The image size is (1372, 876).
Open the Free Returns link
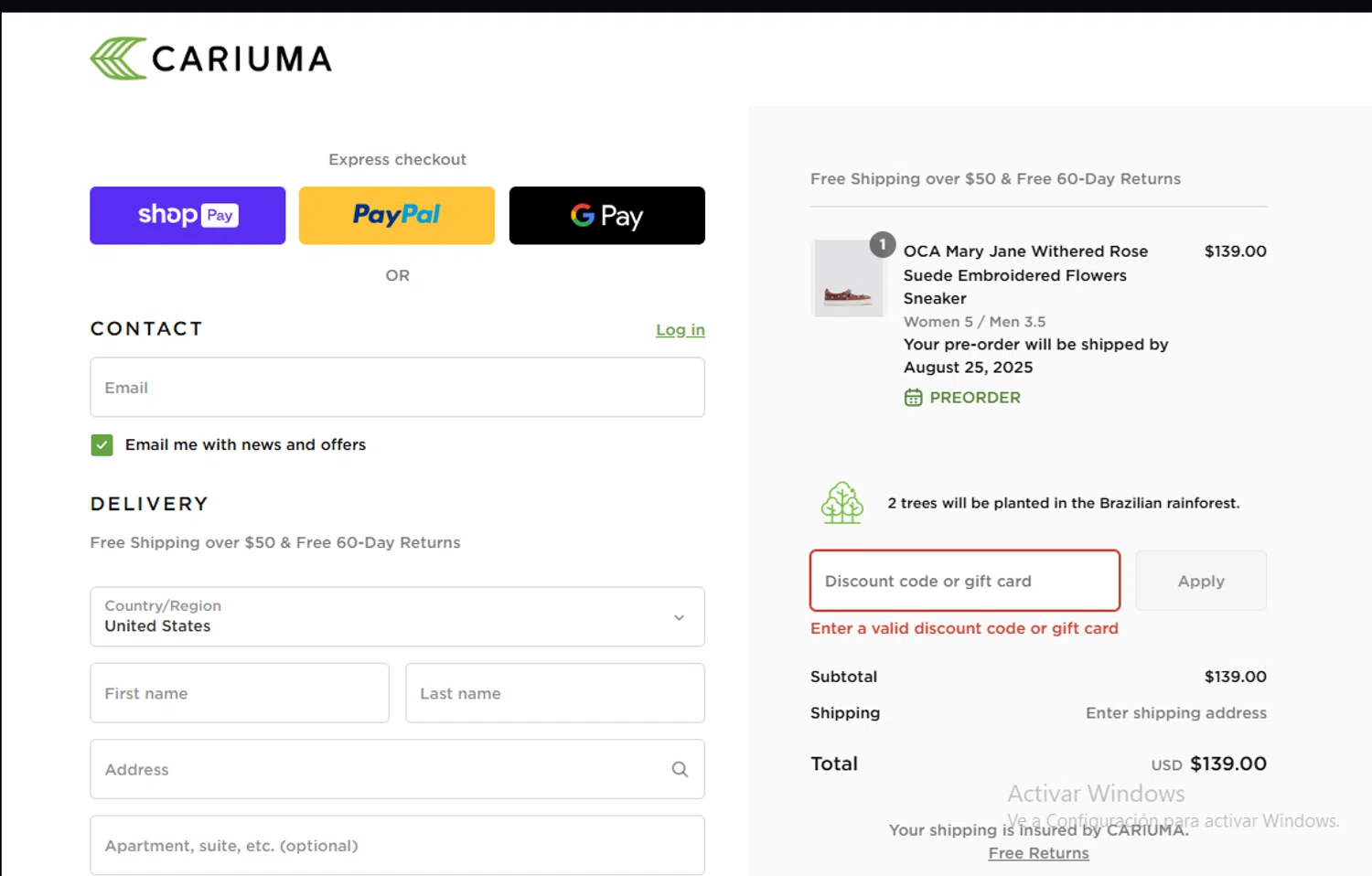coord(1039,853)
